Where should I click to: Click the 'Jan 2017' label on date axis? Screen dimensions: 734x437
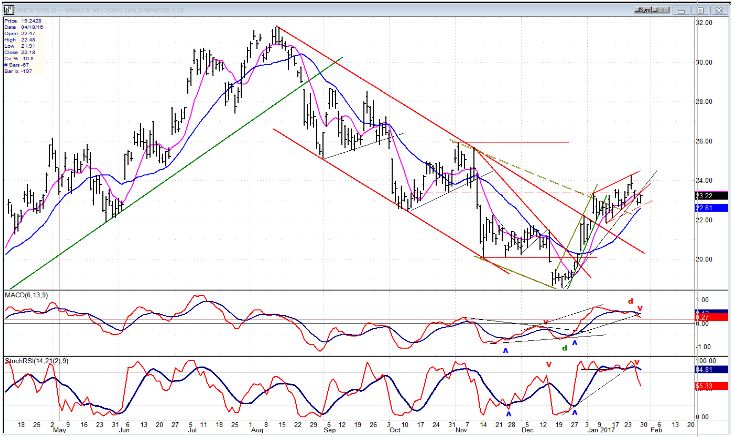(x=599, y=430)
